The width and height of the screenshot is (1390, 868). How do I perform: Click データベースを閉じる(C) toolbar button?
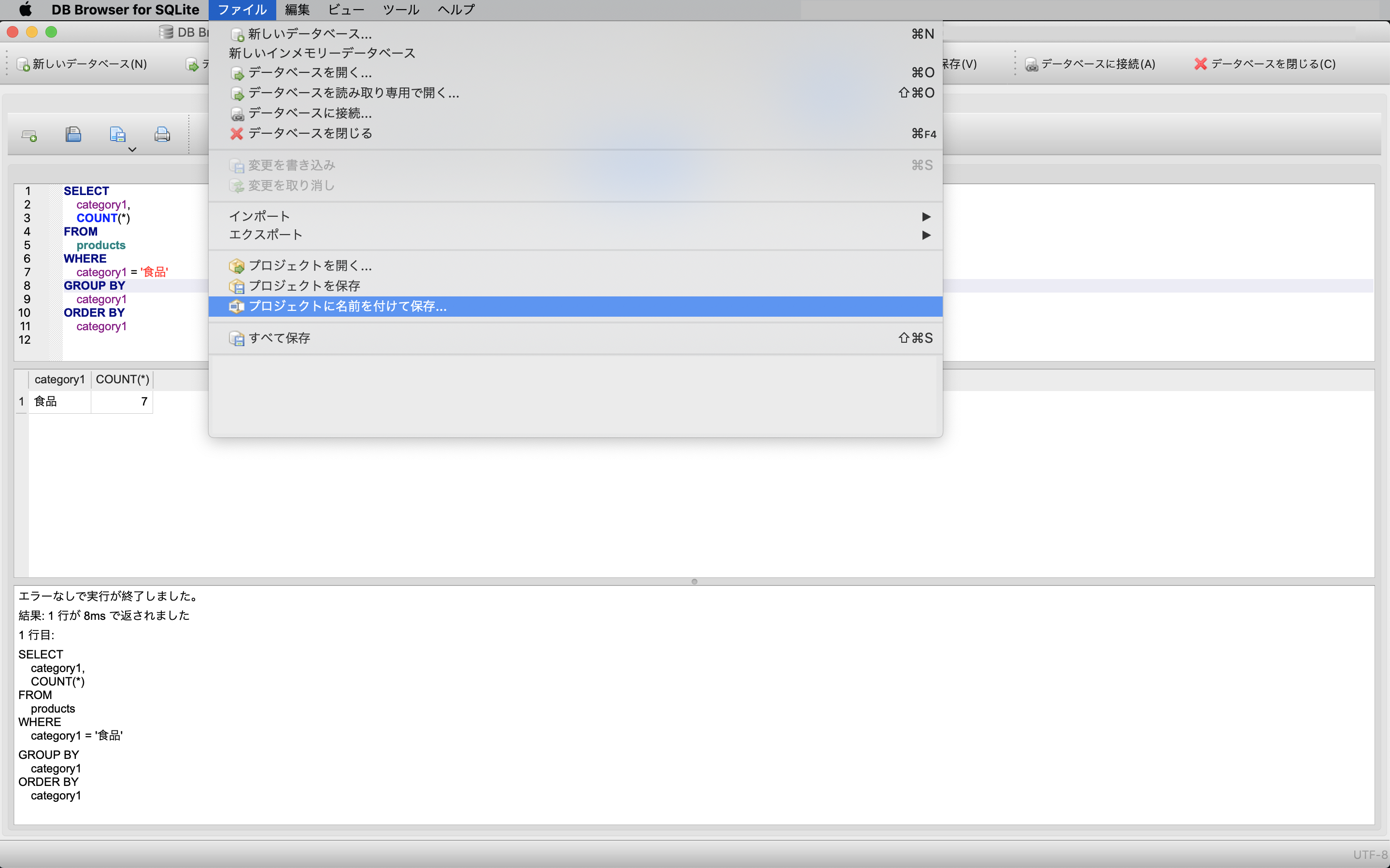pos(1265,64)
